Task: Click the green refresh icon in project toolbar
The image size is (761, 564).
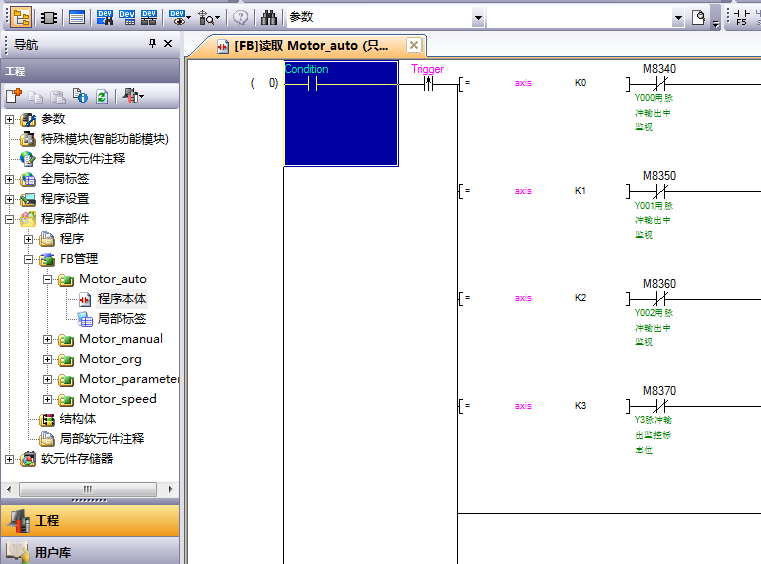Action: [102, 96]
